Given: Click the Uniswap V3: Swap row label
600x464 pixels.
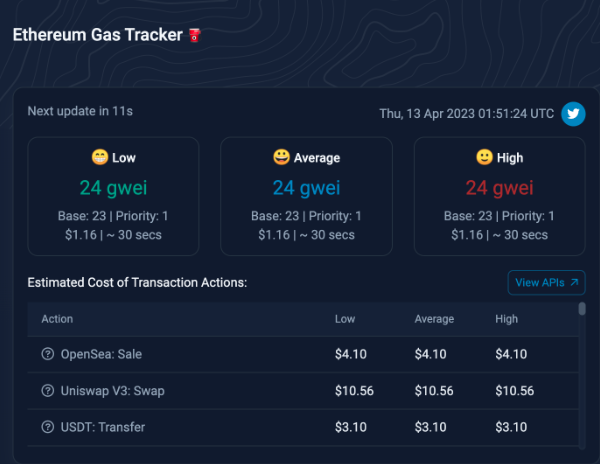Looking at the screenshot, I should pyautogui.click(x=113, y=391).
